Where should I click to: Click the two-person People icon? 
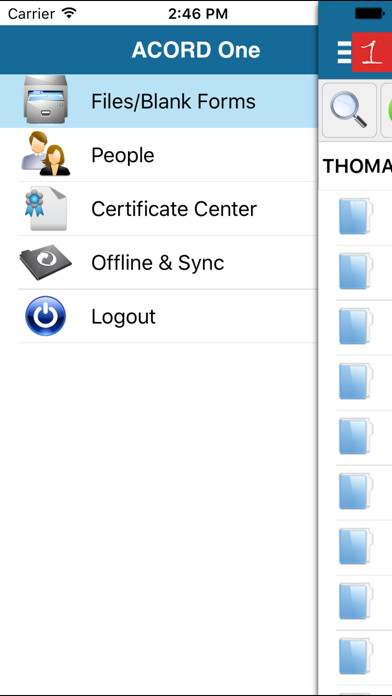click(x=45, y=154)
